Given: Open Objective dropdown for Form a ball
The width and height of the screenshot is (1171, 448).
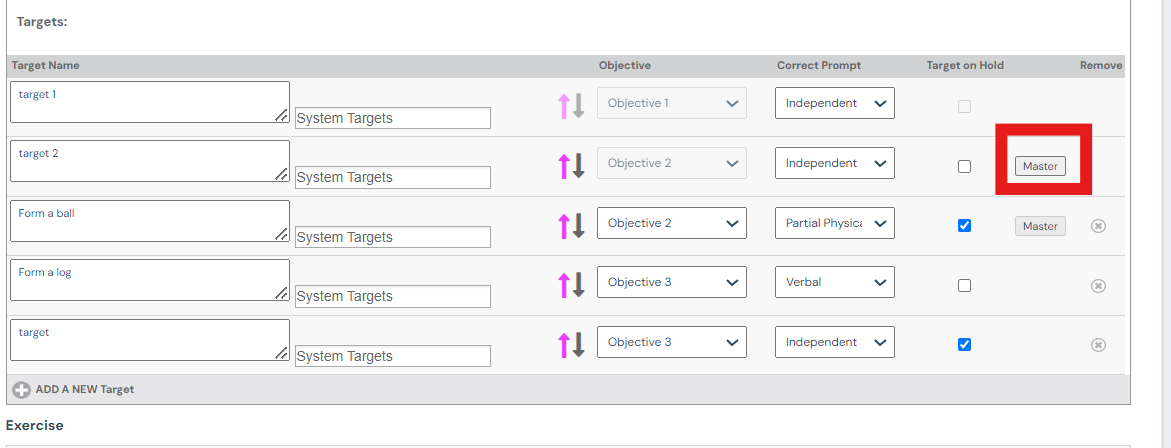Looking at the screenshot, I should [671, 223].
